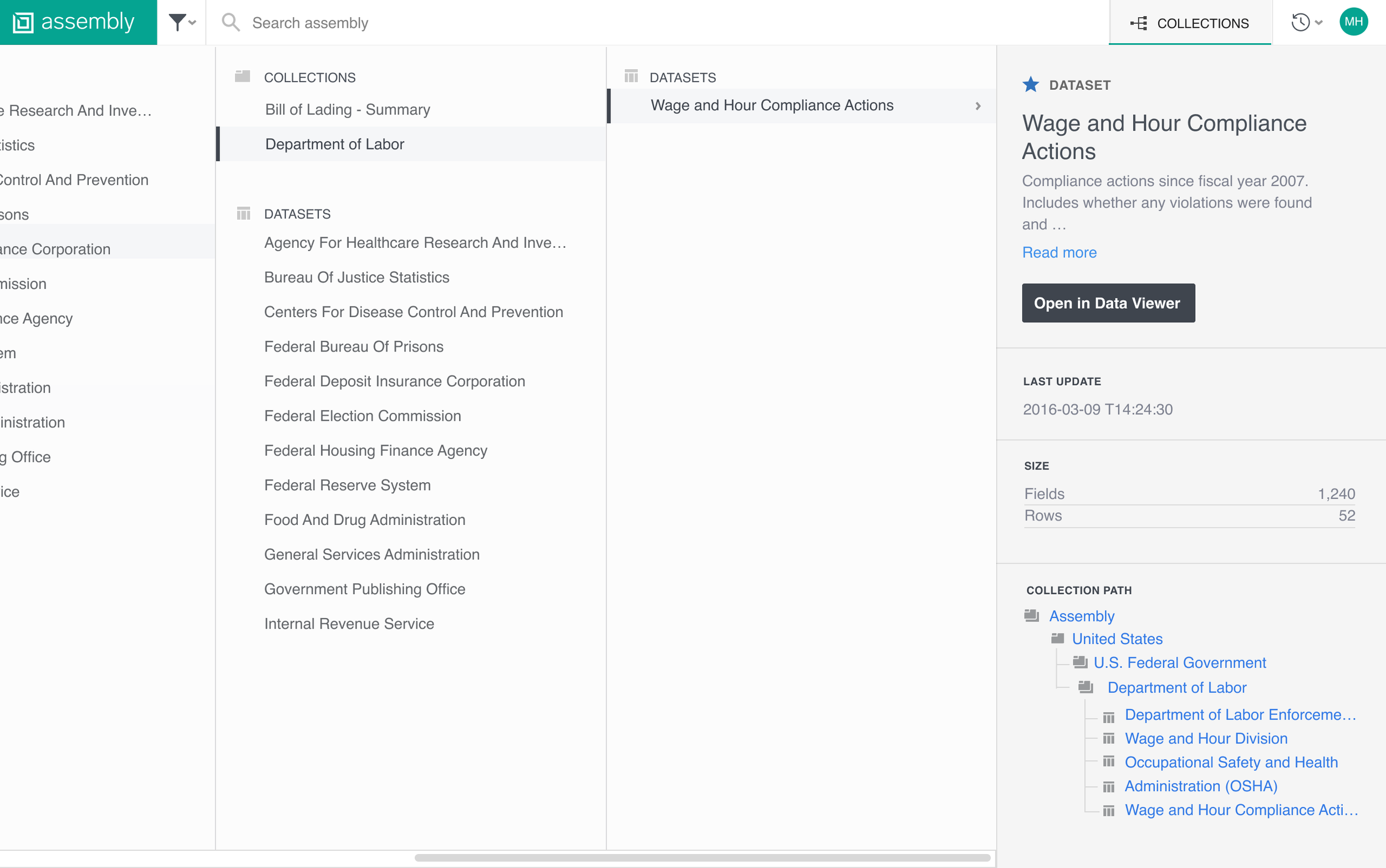Click table icon next to Wage and Hour Compliance Acti…
The image size is (1386, 868).
tap(1109, 810)
